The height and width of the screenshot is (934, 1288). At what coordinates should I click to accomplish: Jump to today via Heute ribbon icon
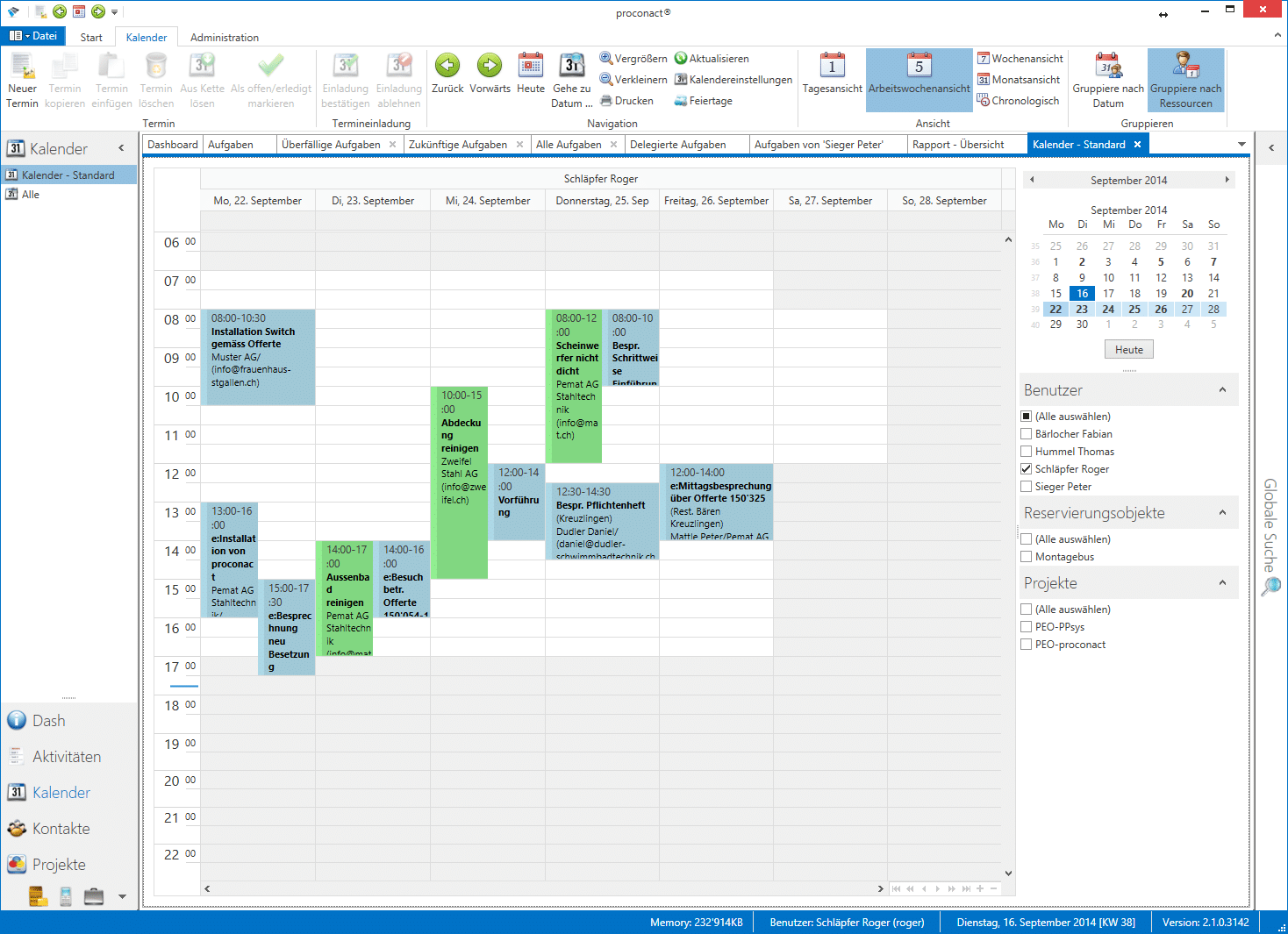coord(531,74)
